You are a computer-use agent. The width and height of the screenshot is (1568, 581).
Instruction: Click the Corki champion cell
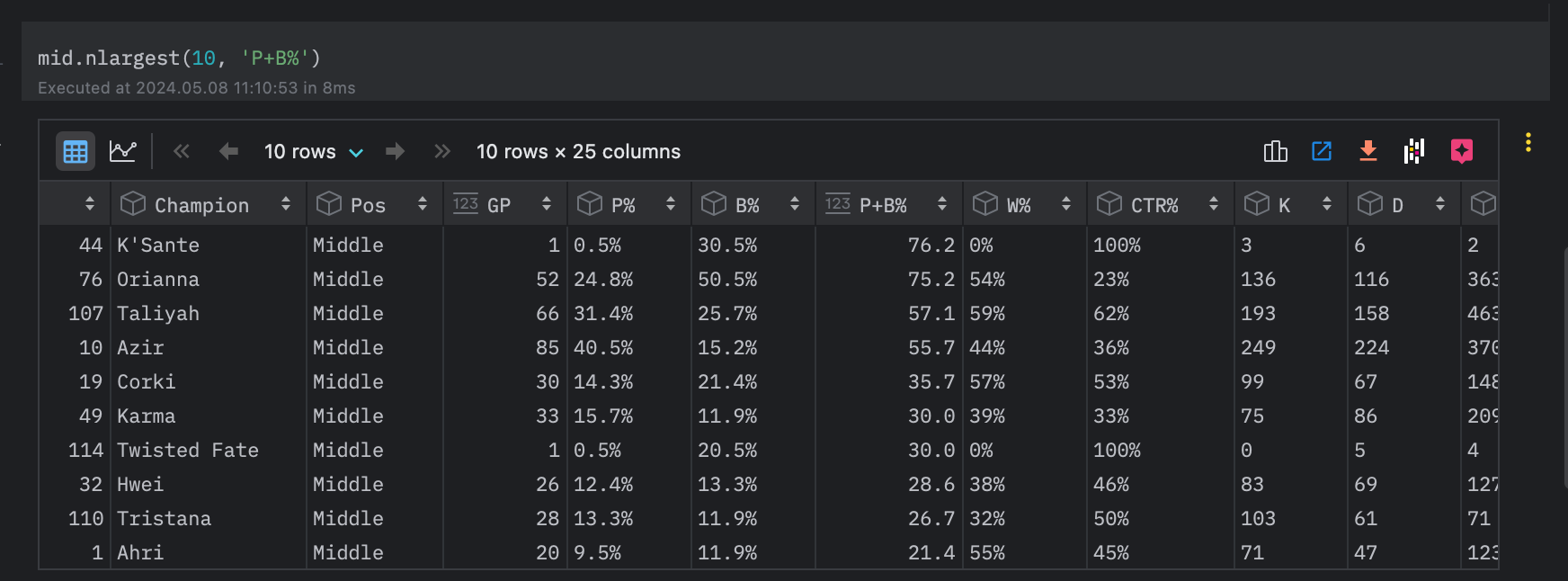coord(209,381)
